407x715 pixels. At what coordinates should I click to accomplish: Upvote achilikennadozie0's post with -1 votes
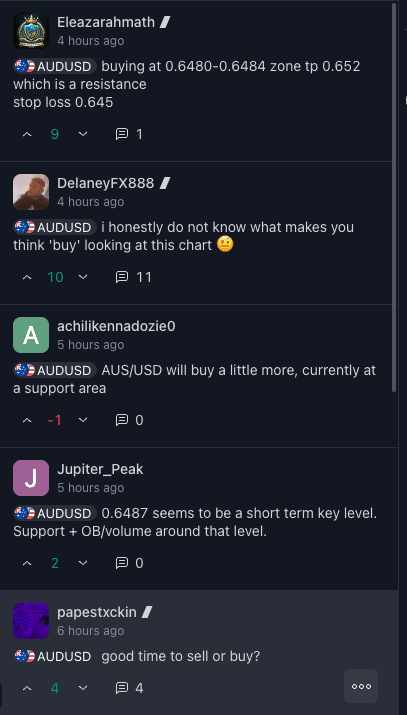click(x=27, y=420)
